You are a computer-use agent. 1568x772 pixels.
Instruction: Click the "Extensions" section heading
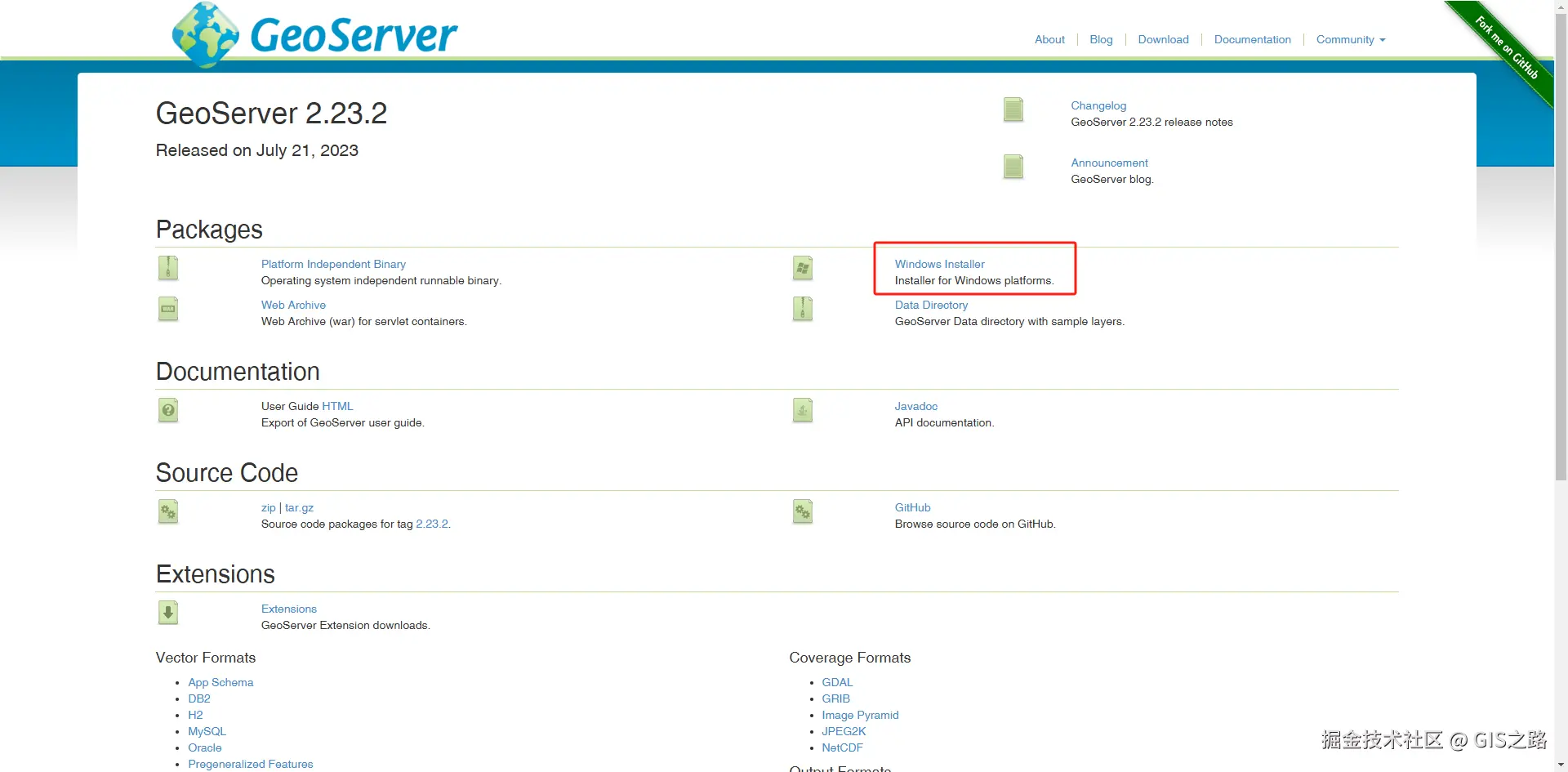click(216, 574)
